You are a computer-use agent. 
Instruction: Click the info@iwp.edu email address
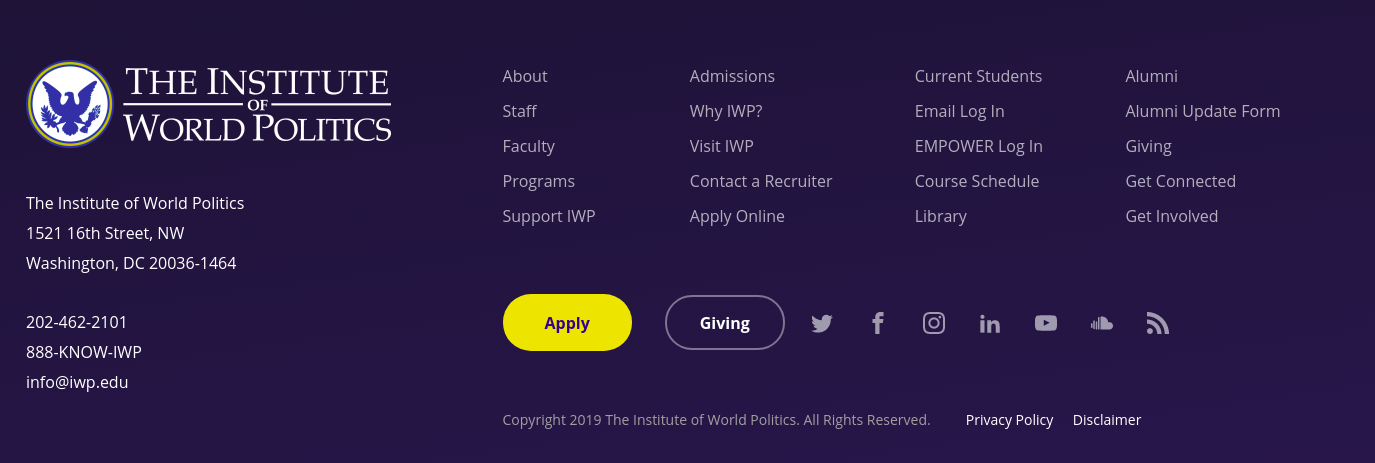77,382
